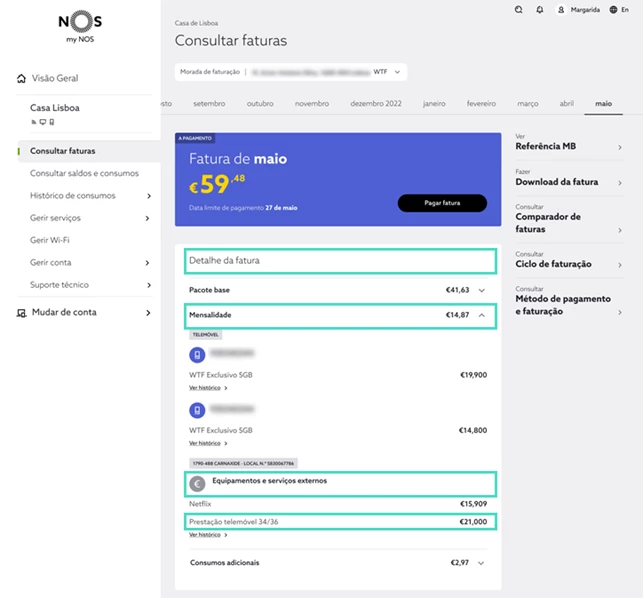The height and width of the screenshot is (598, 643).
Task: Click the A PAGAMENTO status badge
Action: point(195,138)
